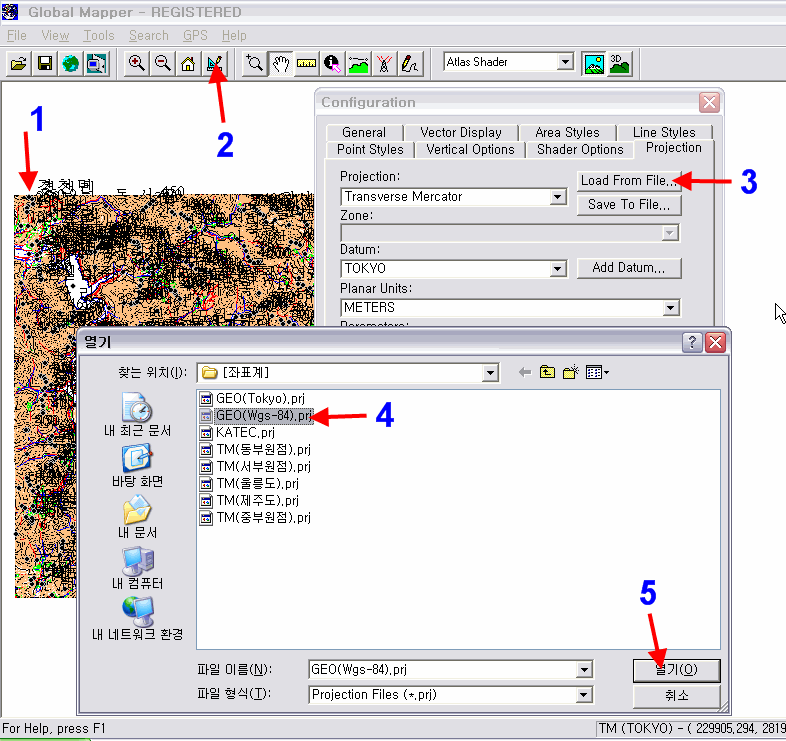Go back to previous folder arrow

525,373
